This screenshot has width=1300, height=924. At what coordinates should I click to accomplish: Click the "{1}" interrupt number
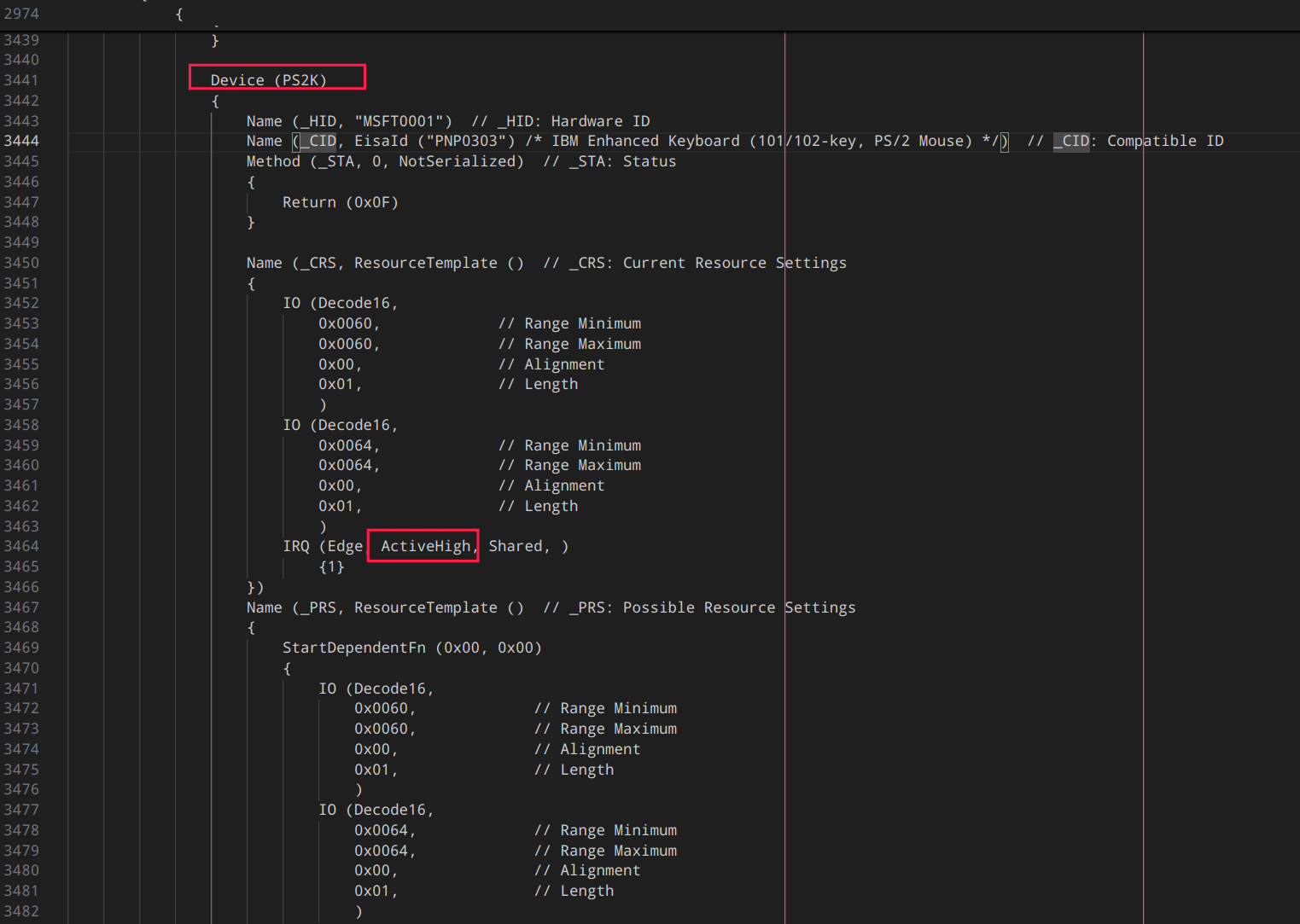click(331, 567)
